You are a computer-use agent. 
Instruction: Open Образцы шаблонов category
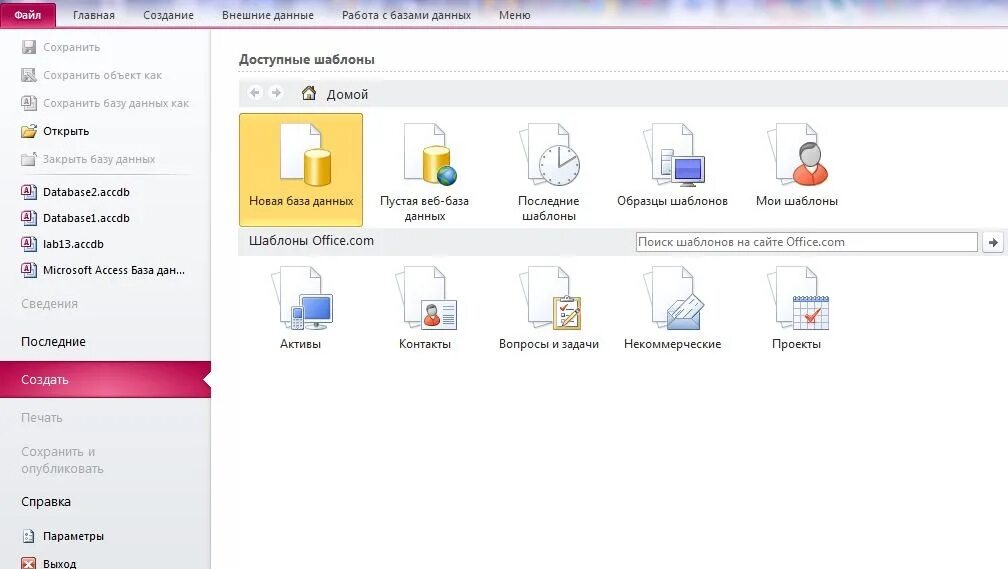[672, 165]
